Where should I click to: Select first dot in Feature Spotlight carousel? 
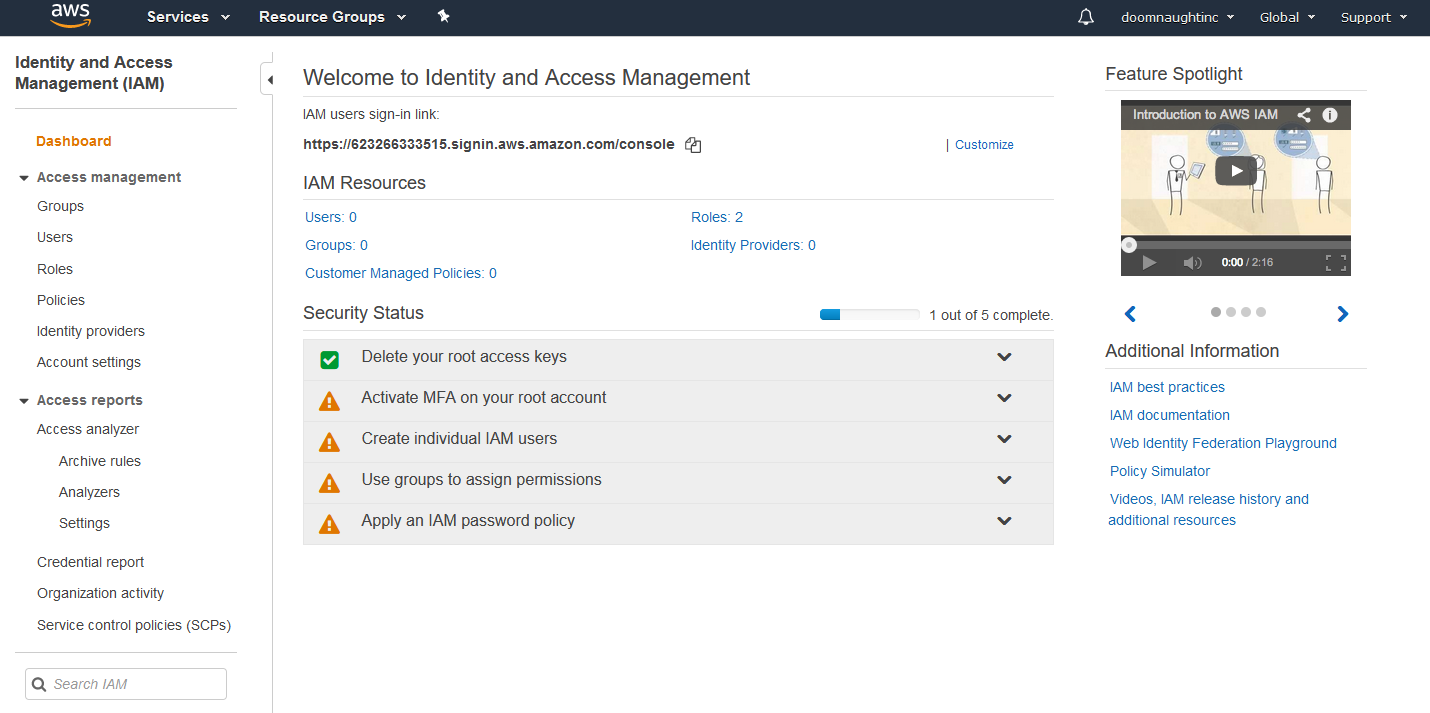pyautogui.click(x=1216, y=312)
